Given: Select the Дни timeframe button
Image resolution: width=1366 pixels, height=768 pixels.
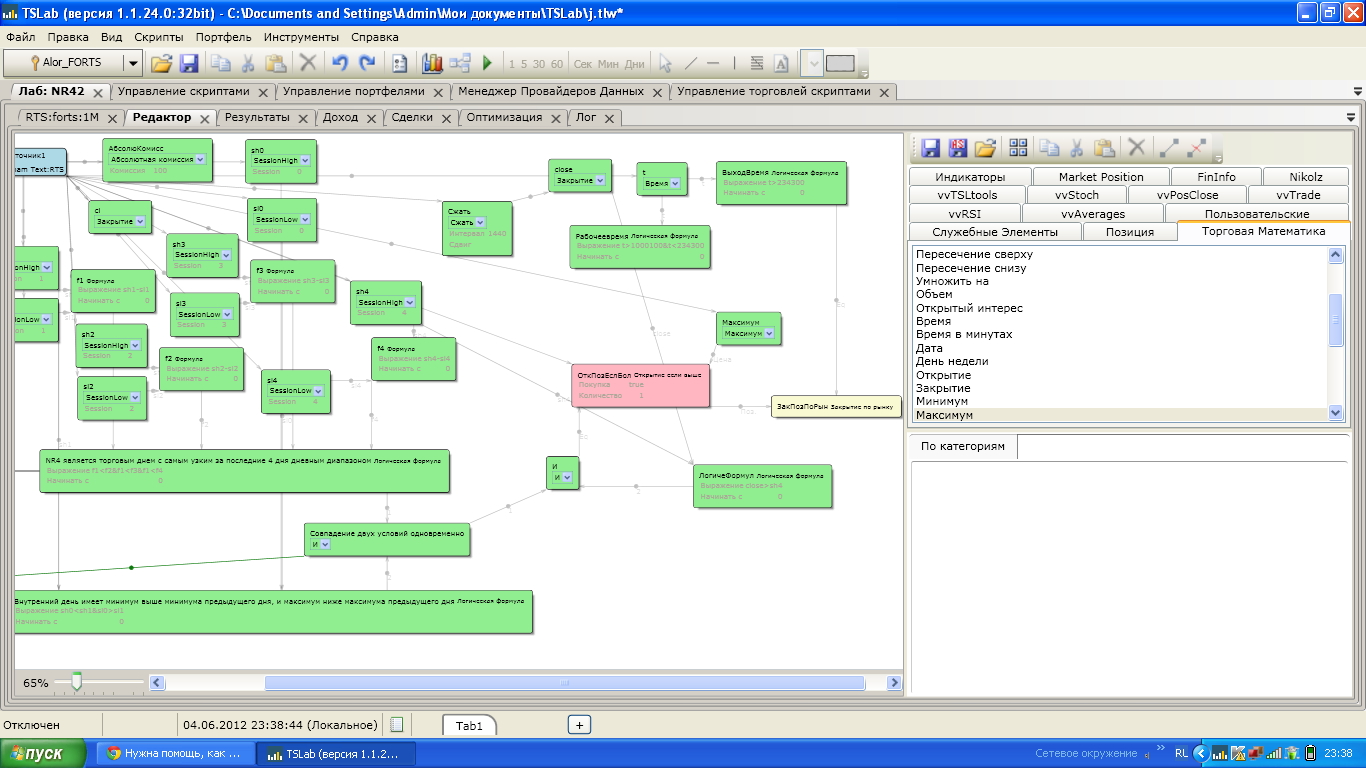Looking at the screenshot, I should pyautogui.click(x=635, y=64).
